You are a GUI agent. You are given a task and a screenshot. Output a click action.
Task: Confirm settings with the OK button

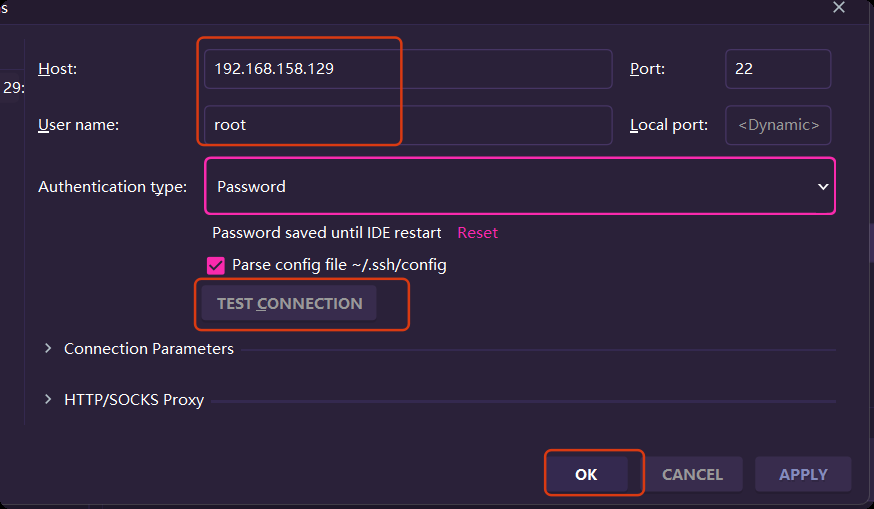pyautogui.click(x=586, y=474)
